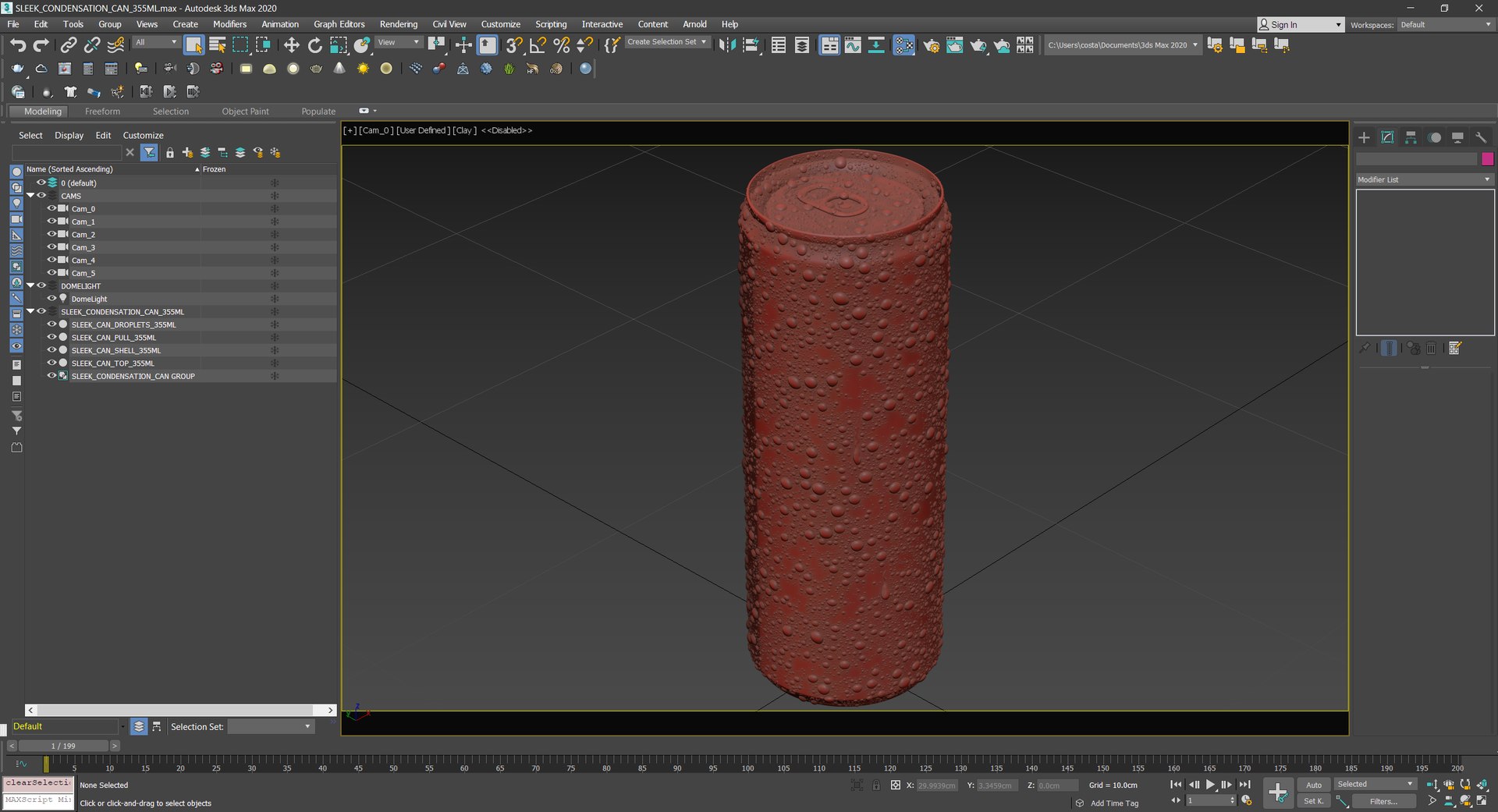
Task: Select the Select and Link tool
Action: [x=69, y=45]
